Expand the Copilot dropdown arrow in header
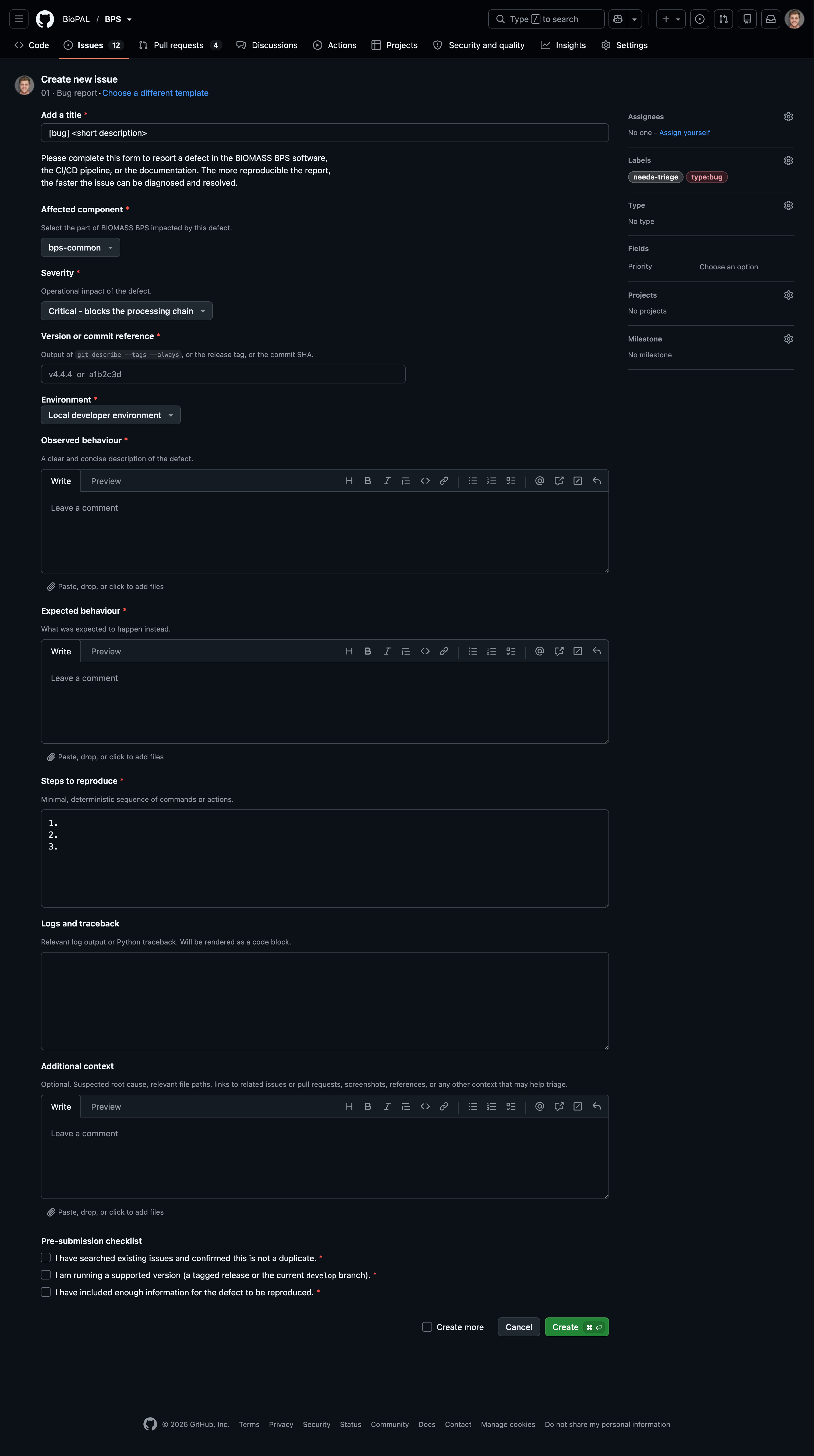Viewport: 814px width, 1456px height. (634, 19)
